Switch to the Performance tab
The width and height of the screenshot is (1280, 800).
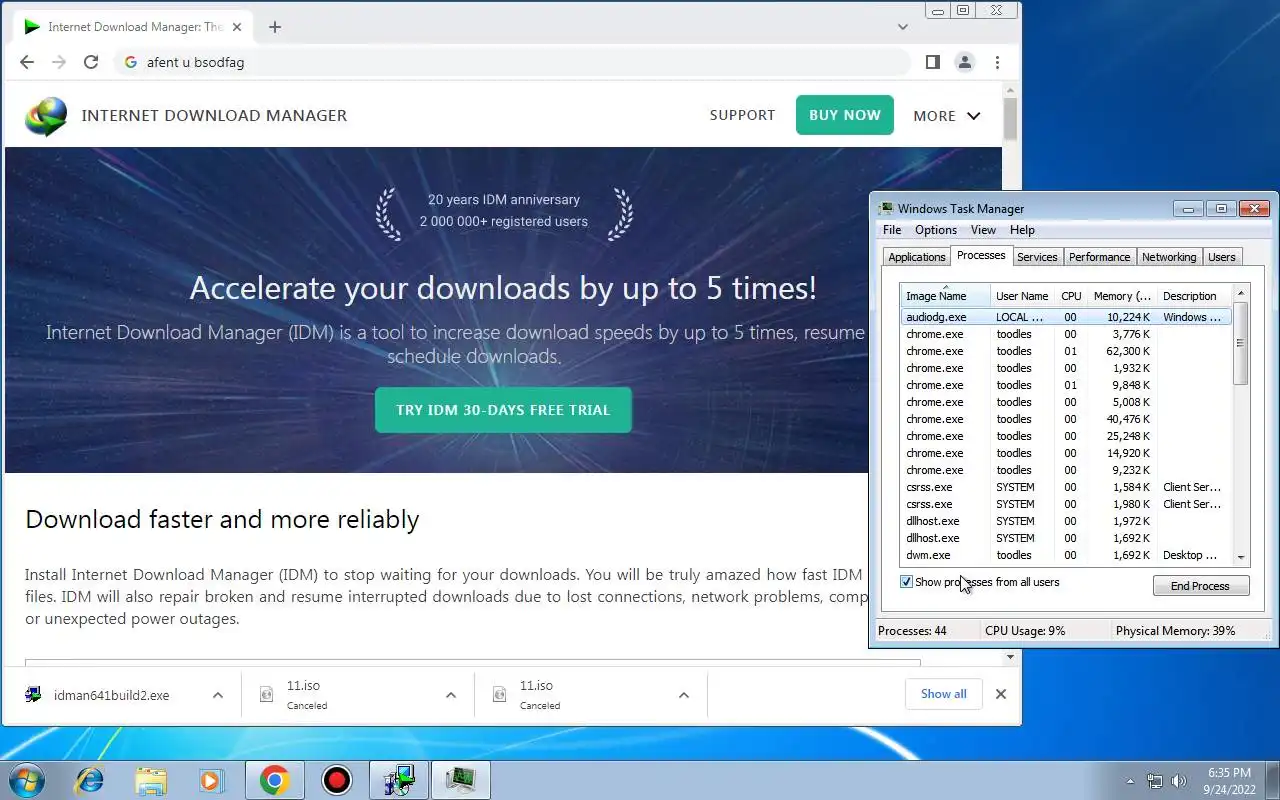pyautogui.click(x=1099, y=257)
